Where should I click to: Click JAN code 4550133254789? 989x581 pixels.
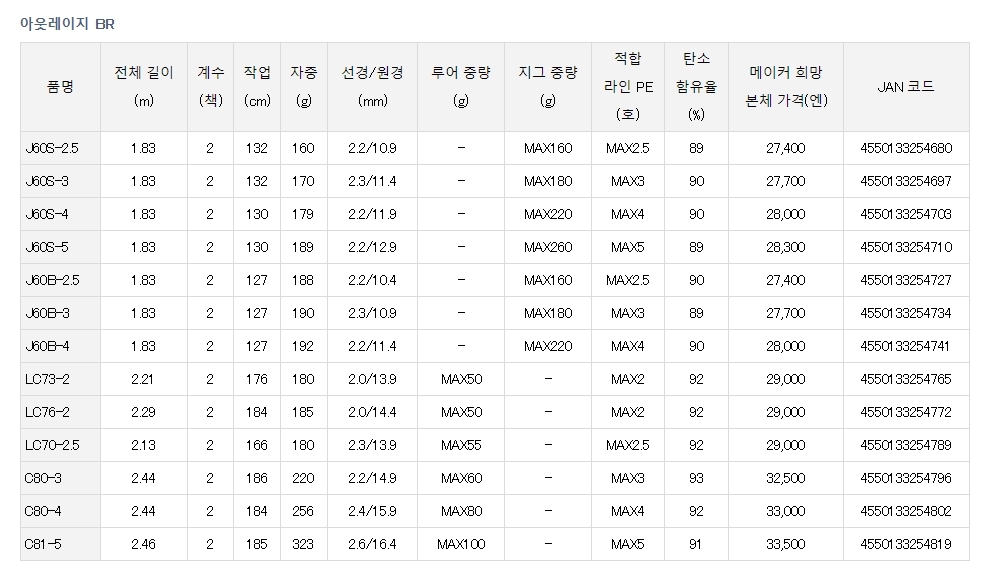tap(906, 445)
